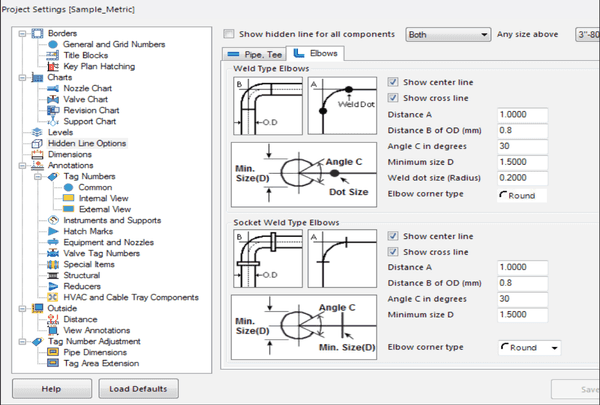Screen dimensions: 600x405
Task: Click the Key Plan Hatching icon
Action: pos(54,66)
